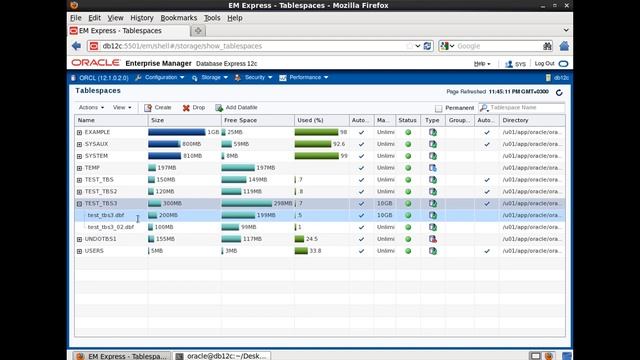
Task: Click type icon in UNDOTBS1 row
Action: click(433, 239)
